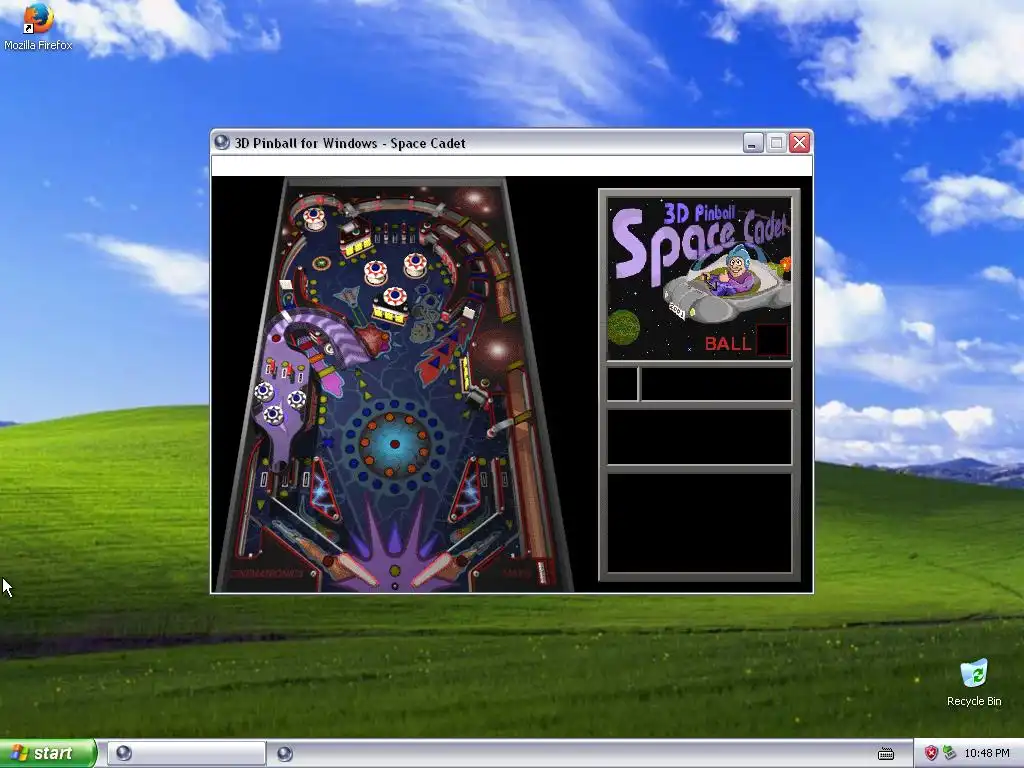Open the Windows start menu
Screen dimensions: 1024x768
(47, 753)
